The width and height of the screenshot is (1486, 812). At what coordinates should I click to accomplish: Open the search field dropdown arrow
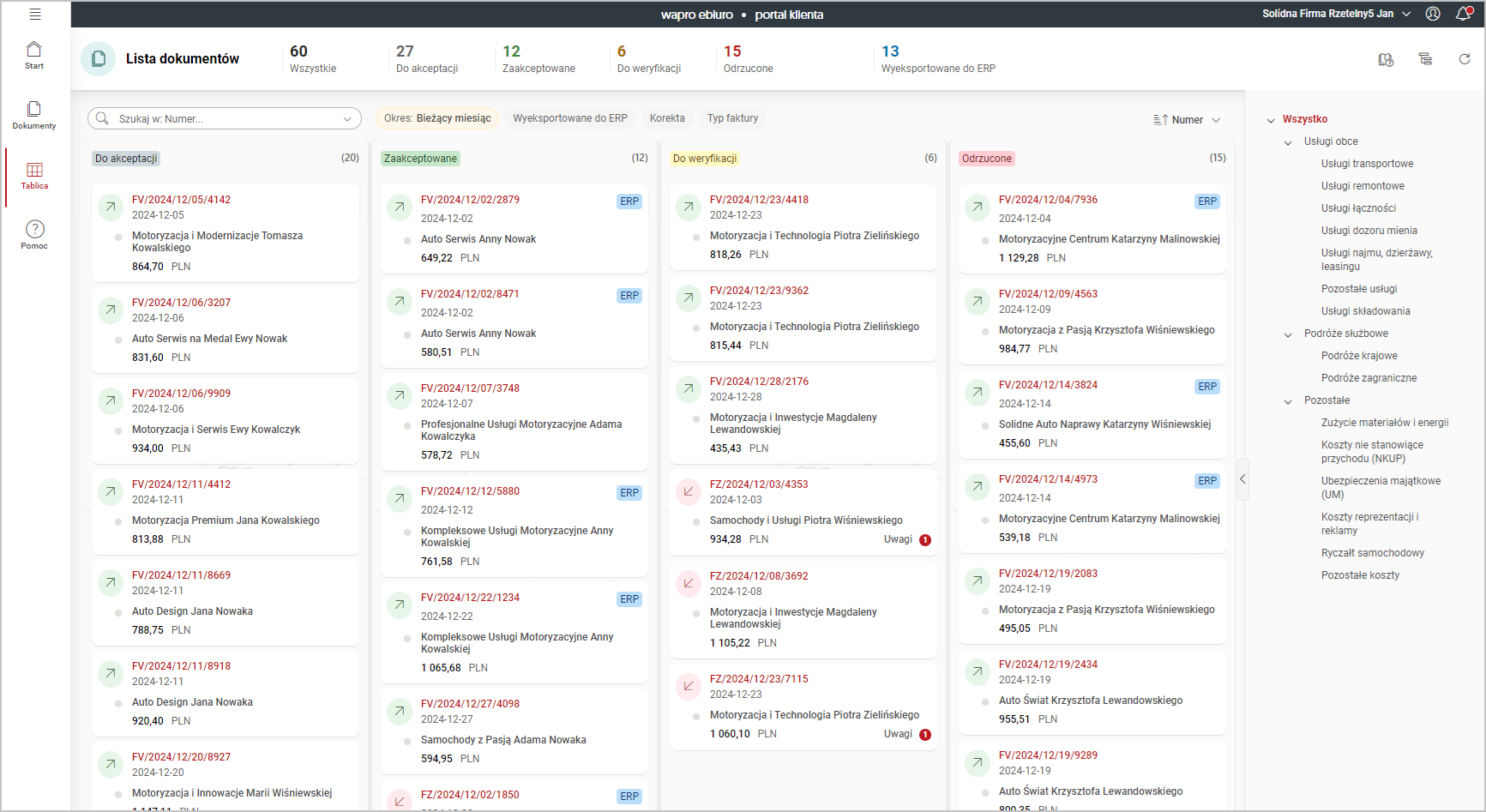coord(347,119)
